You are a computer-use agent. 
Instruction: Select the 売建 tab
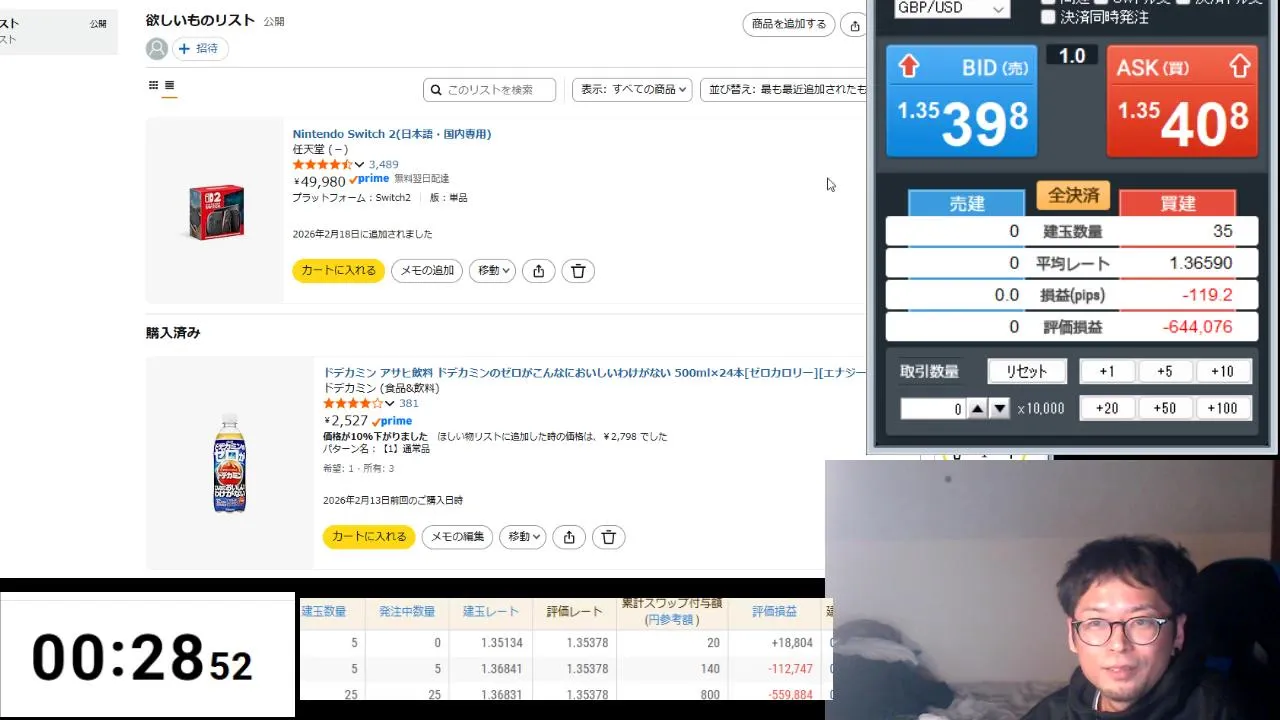tap(966, 203)
